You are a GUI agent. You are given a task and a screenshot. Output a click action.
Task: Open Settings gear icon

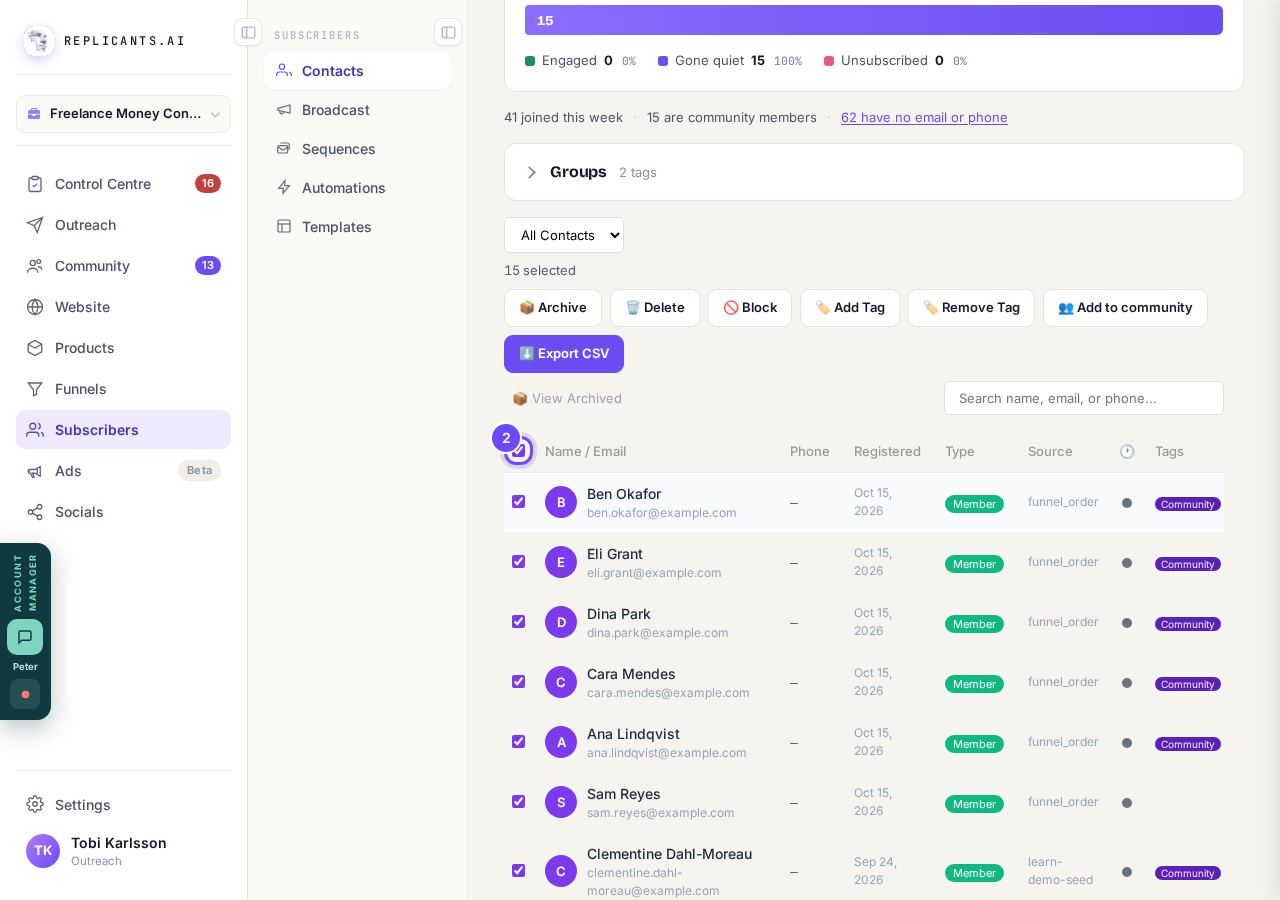[x=35, y=805]
